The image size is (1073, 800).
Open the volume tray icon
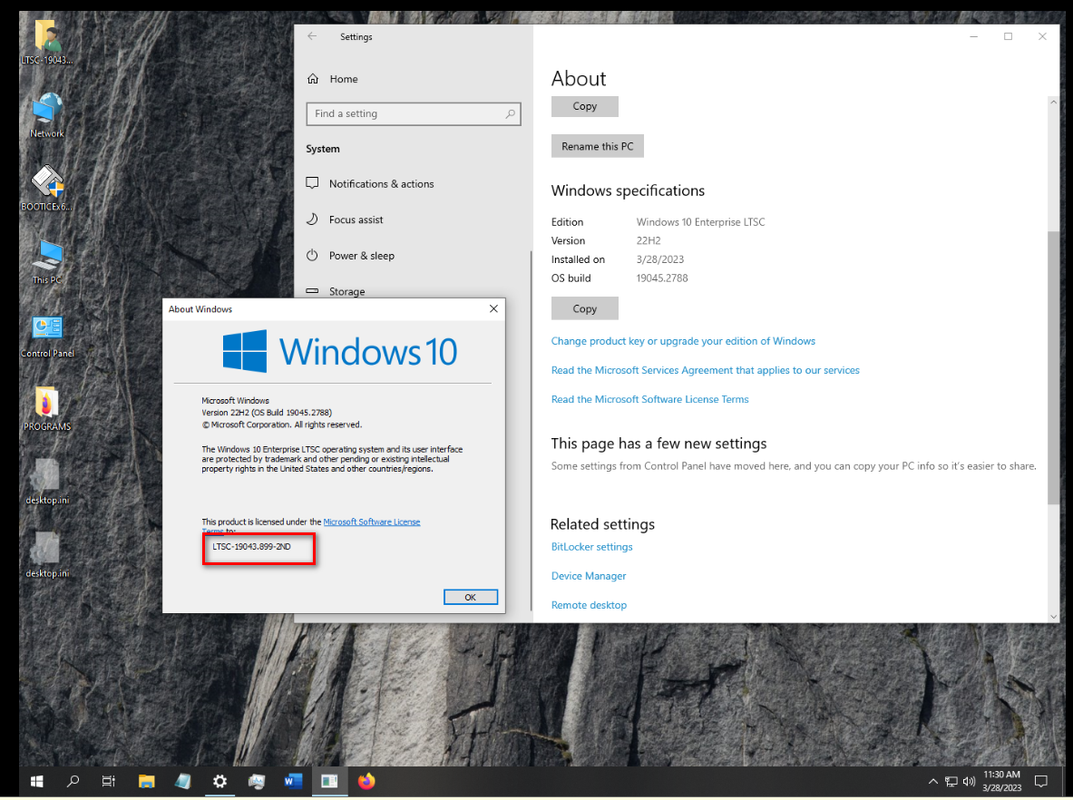click(968, 781)
